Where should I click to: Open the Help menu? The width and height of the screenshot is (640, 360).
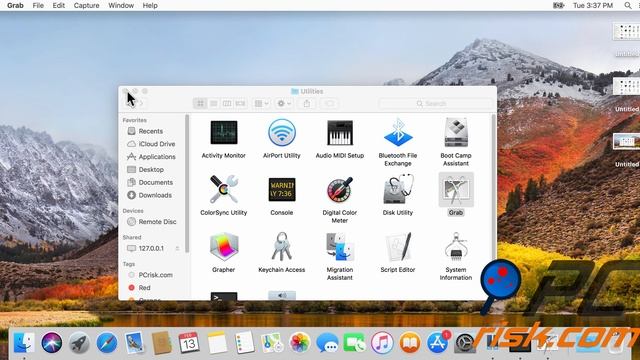[x=150, y=5]
